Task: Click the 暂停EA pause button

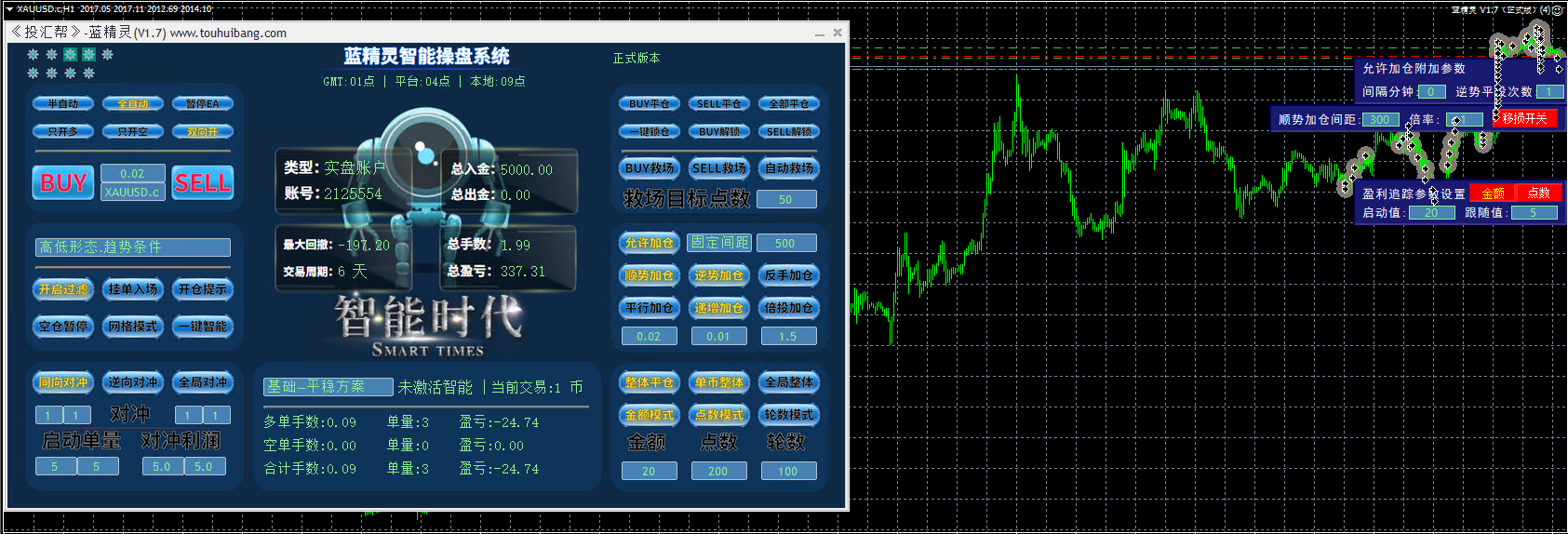Action: 203,104
